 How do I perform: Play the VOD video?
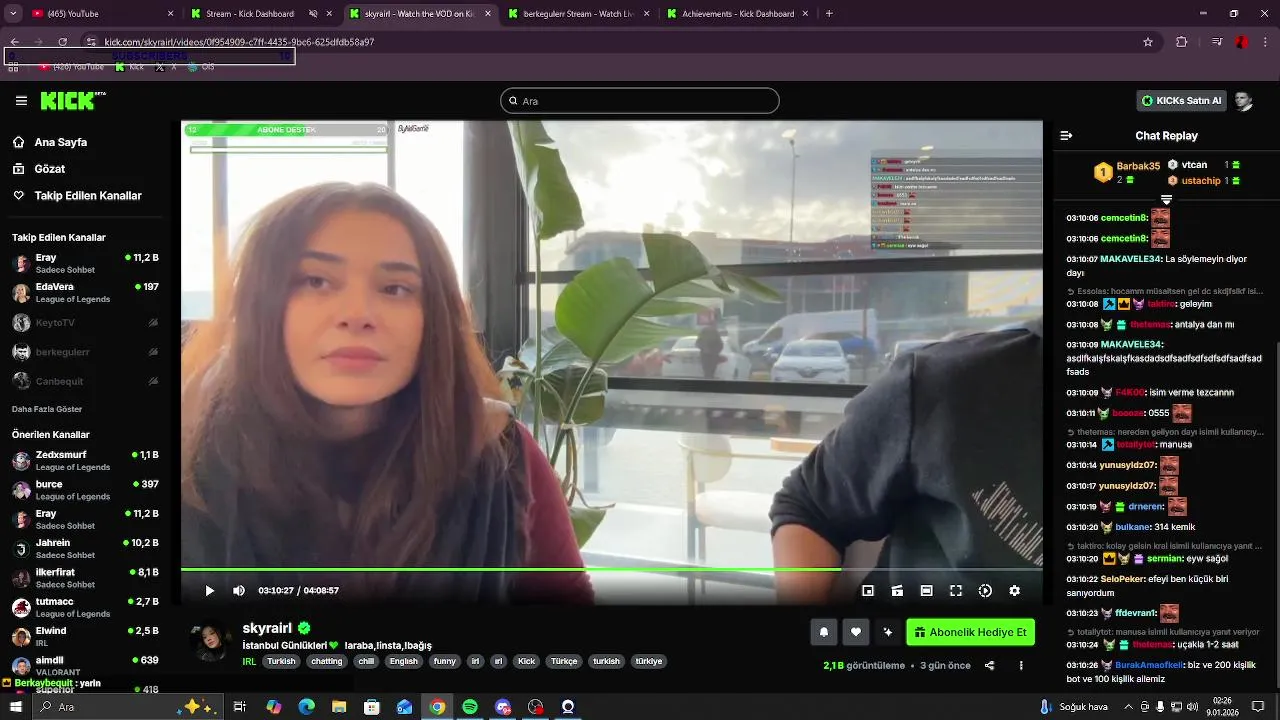tap(209, 591)
